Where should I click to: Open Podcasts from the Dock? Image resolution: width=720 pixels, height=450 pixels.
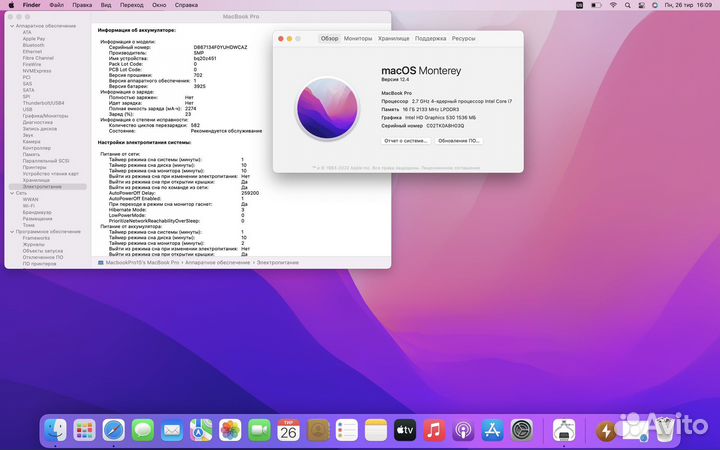(463, 431)
